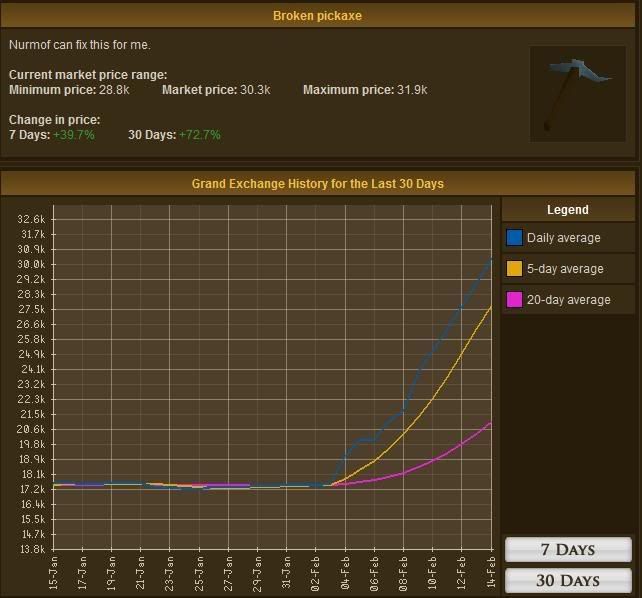Switch the graph to 7 Days
This screenshot has height=598, width=642.
coord(568,550)
